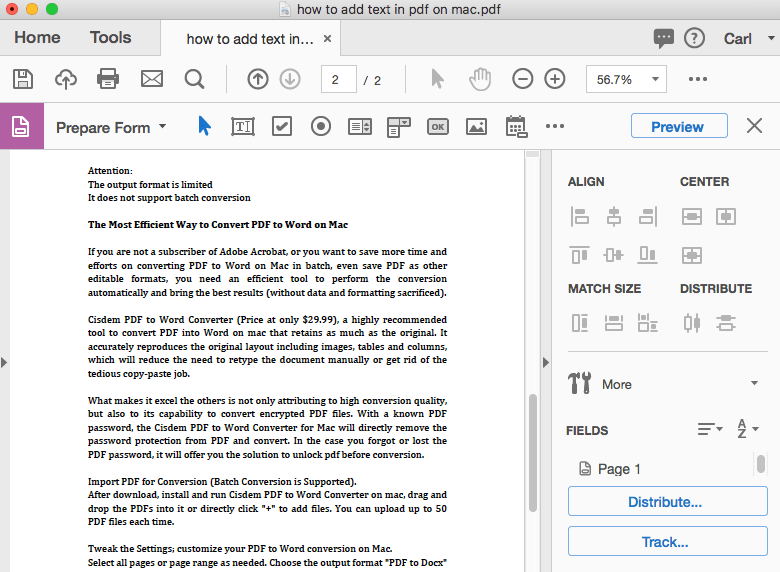Click the Prepare Form purple icon

[21, 126]
